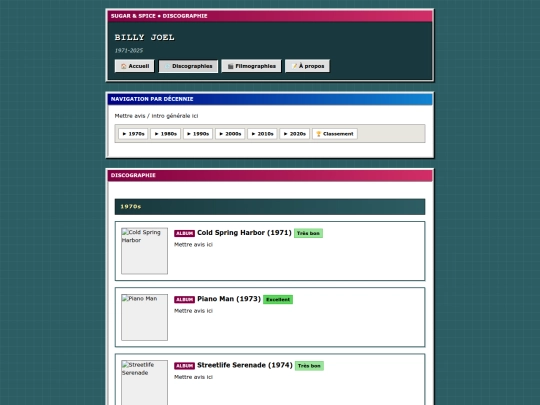Click the Discographie panel header
540x405 pixels.
270,175
